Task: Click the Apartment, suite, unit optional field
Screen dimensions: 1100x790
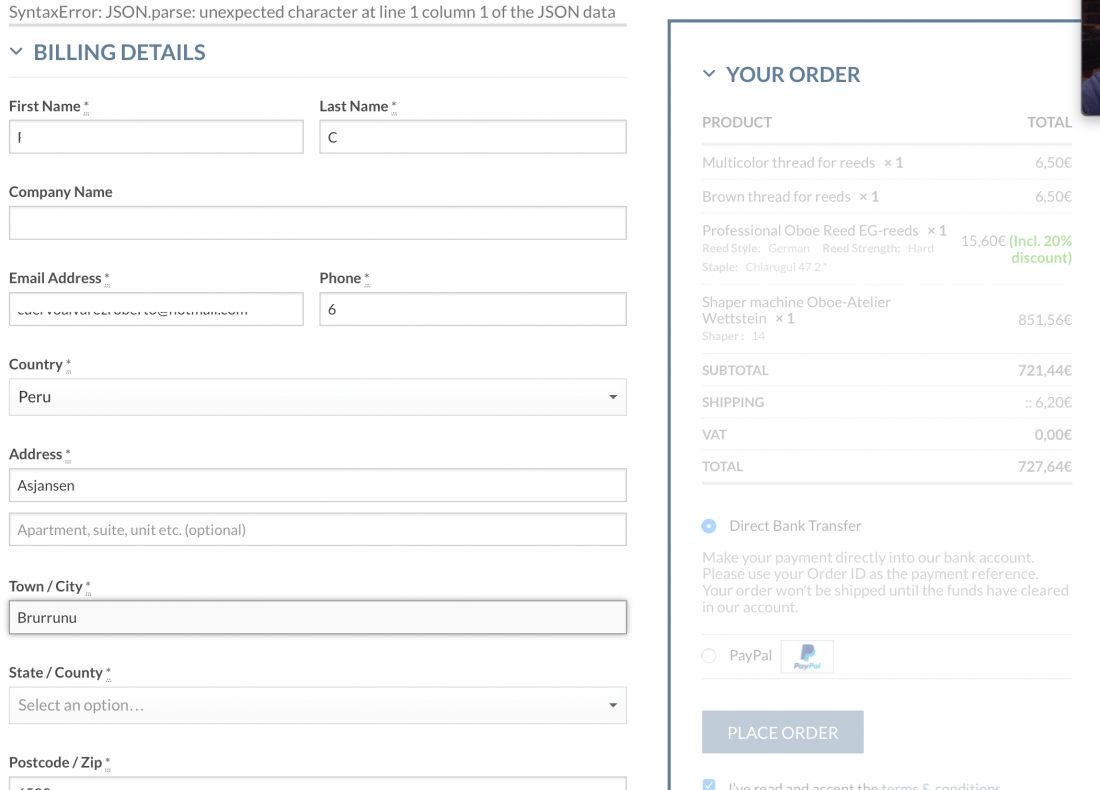Action: click(318, 530)
